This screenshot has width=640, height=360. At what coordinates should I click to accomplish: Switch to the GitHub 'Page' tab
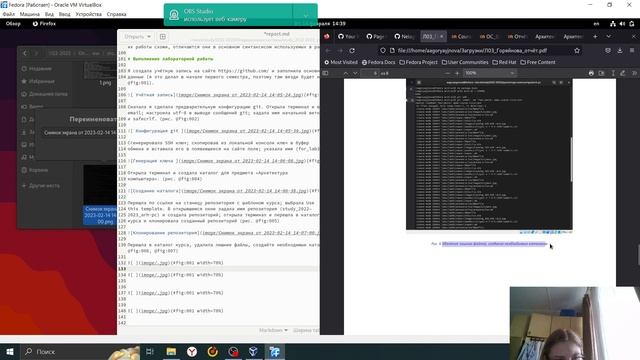point(375,36)
